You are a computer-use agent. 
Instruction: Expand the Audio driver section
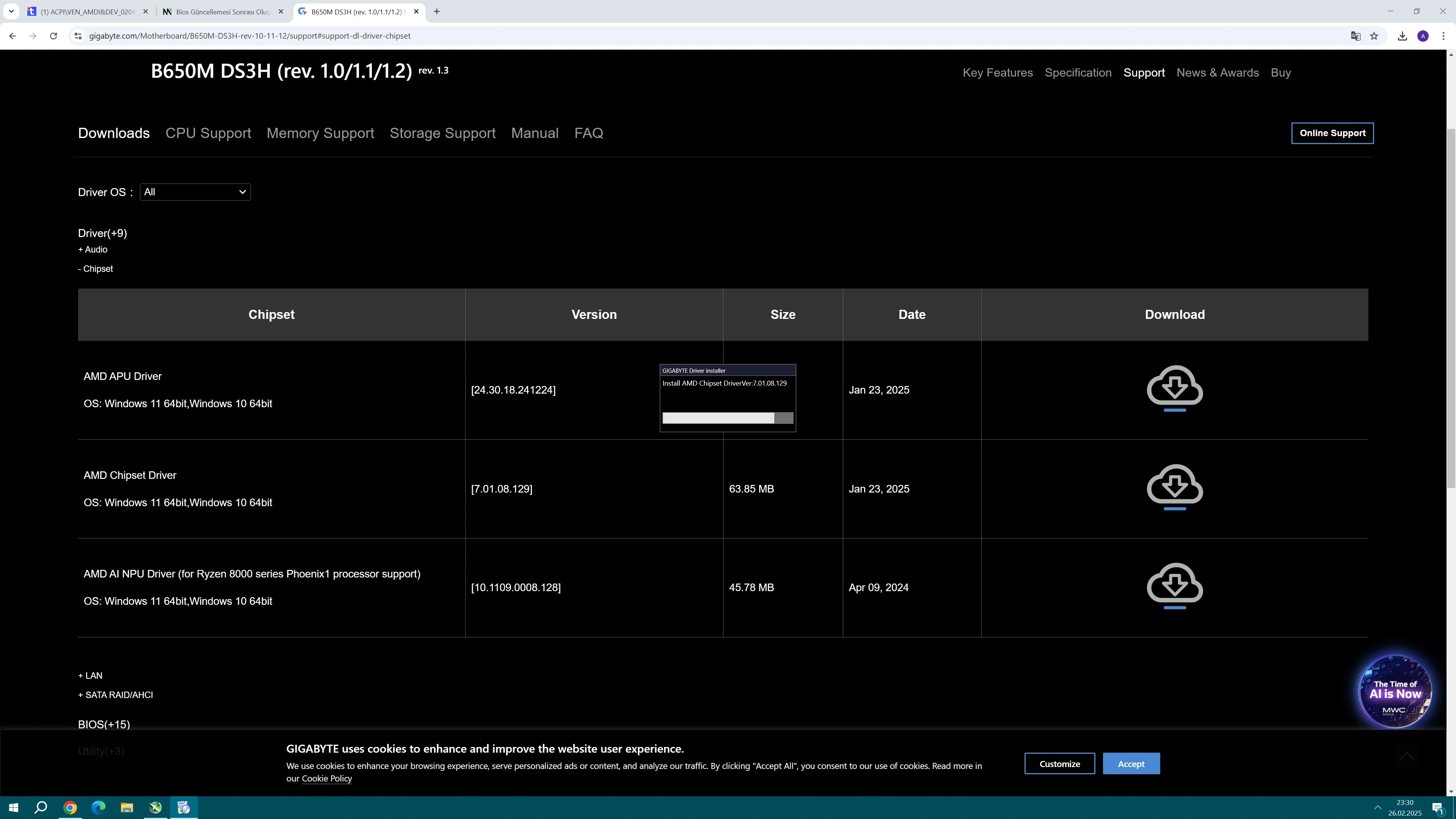93,249
